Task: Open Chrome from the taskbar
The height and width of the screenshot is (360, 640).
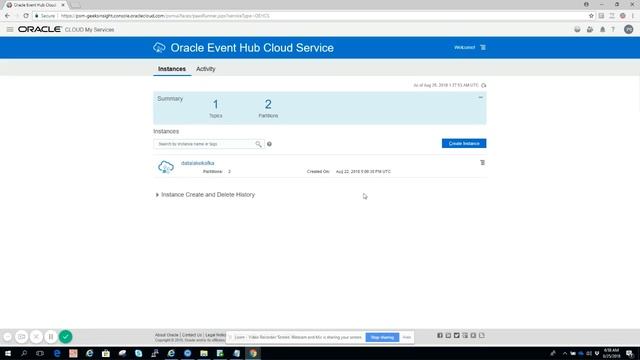Action: coord(253,353)
